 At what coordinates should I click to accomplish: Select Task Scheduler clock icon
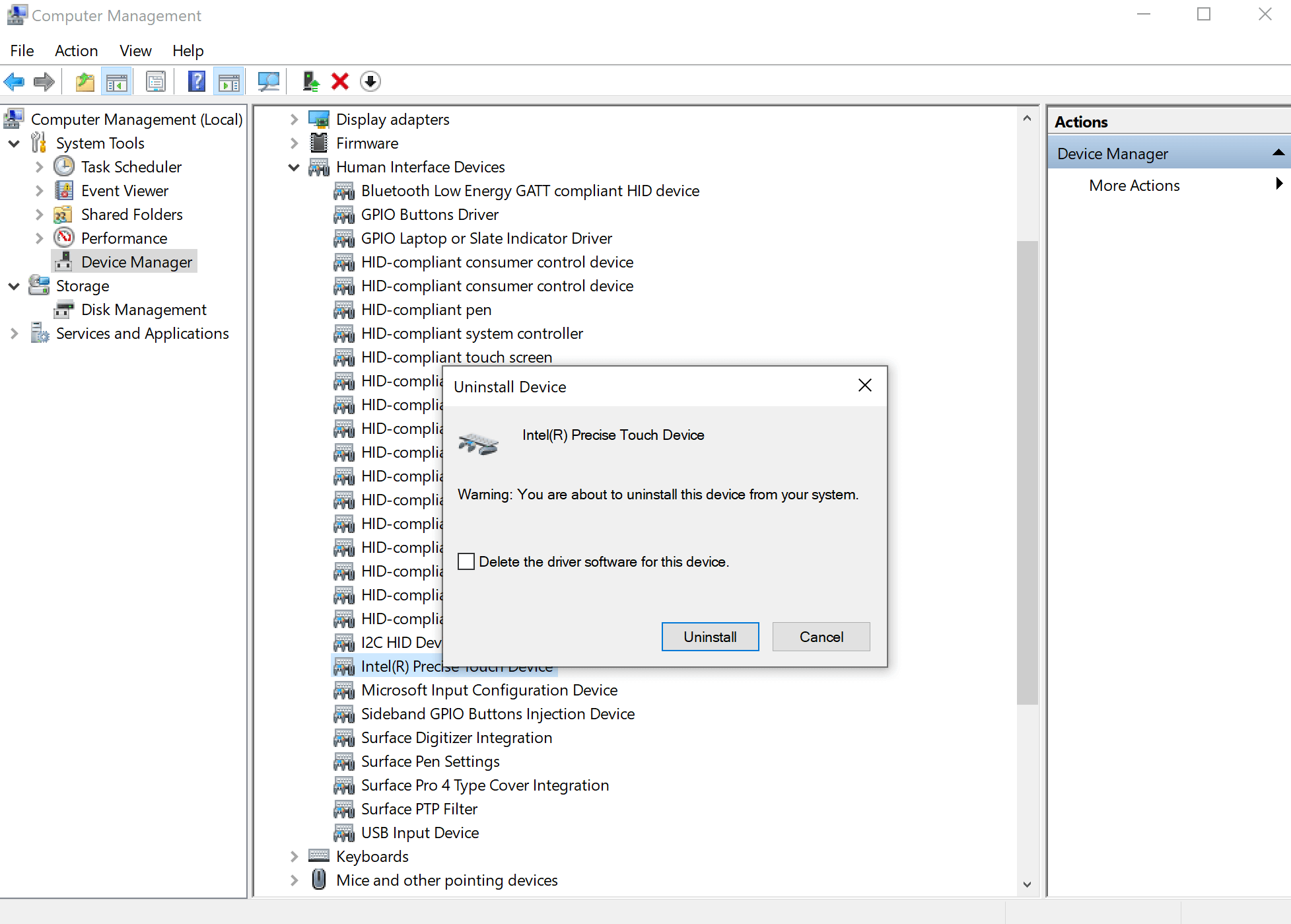click(x=64, y=166)
